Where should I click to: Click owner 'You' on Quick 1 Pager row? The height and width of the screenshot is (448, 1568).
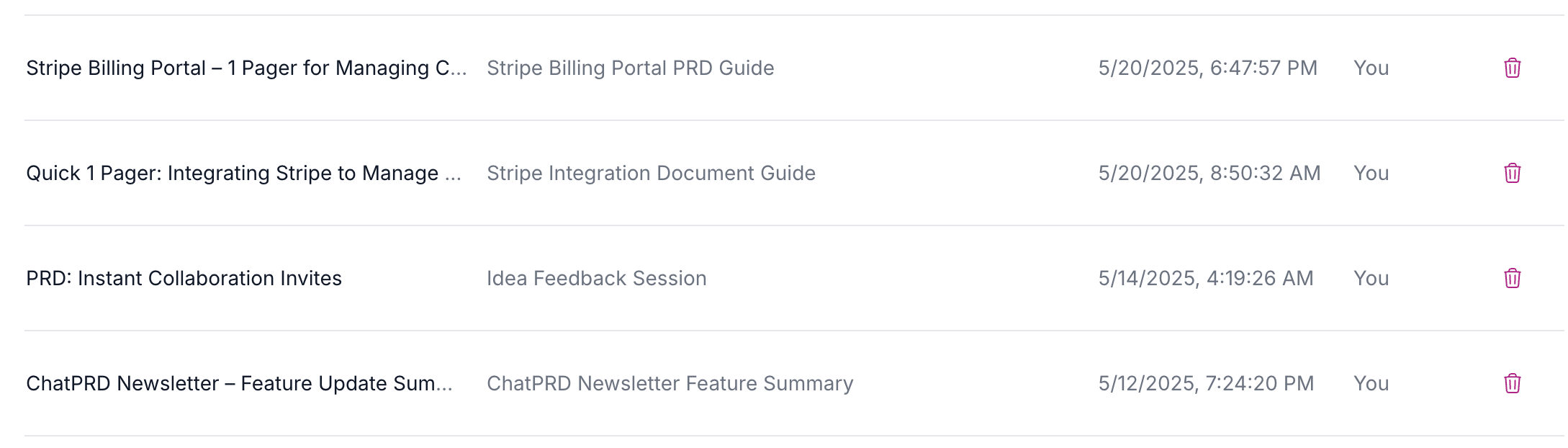[1371, 173]
